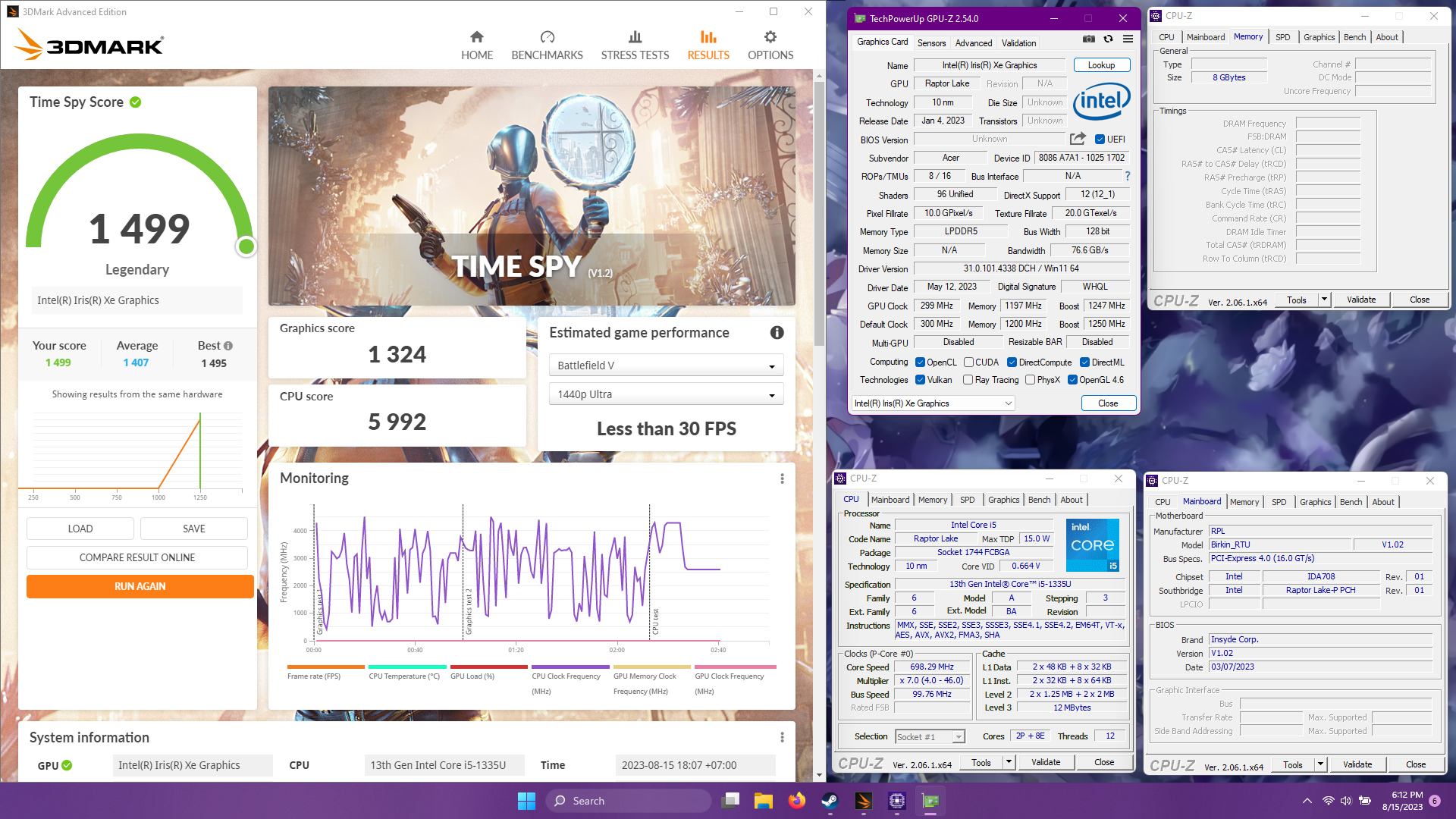1456x819 pixels.
Task: Click the info icon next to Best score
Action: 228,346
